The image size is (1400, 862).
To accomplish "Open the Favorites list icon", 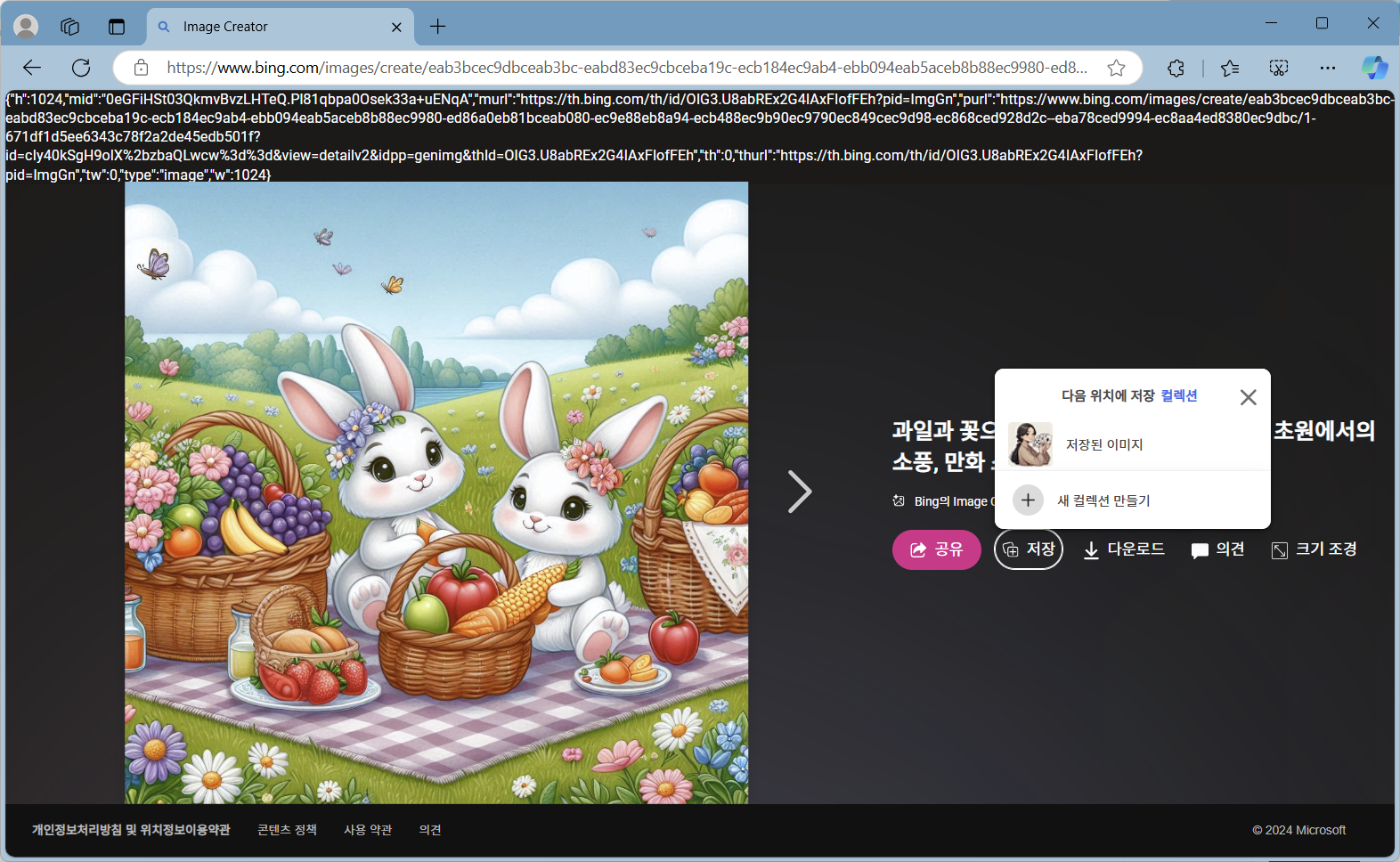I will [x=1230, y=68].
